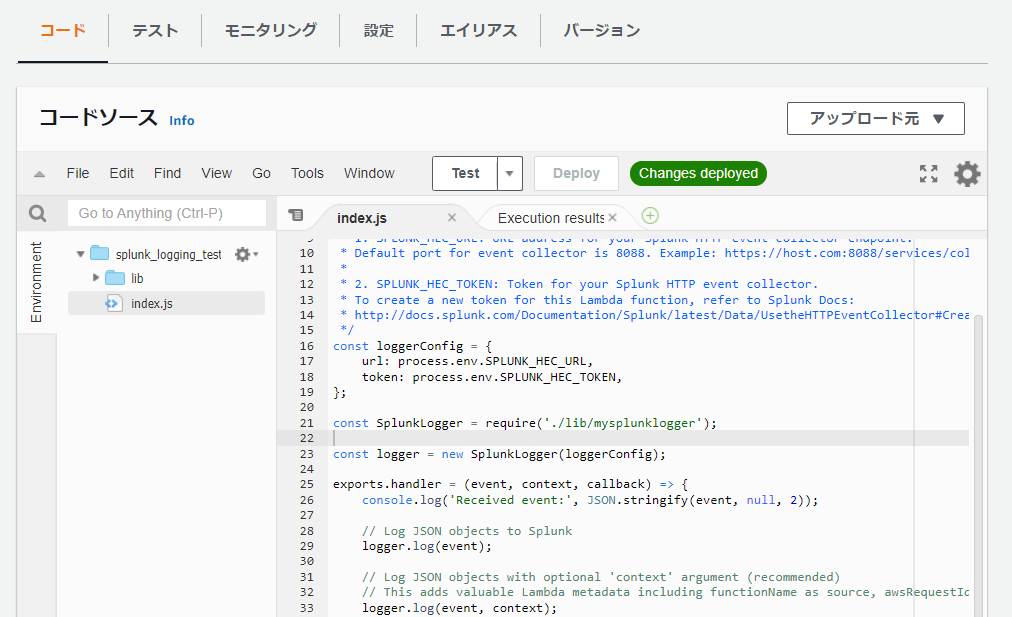Viewport: 1012px width, 617px height.
Task: Open the Test button dropdown arrow
Action: click(509, 174)
